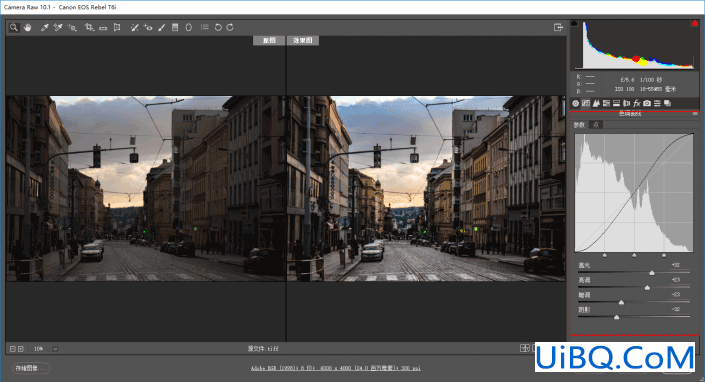Open the zoom level dropdown
The height and width of the screenshot is (382, 705).
tap(55, 349)
